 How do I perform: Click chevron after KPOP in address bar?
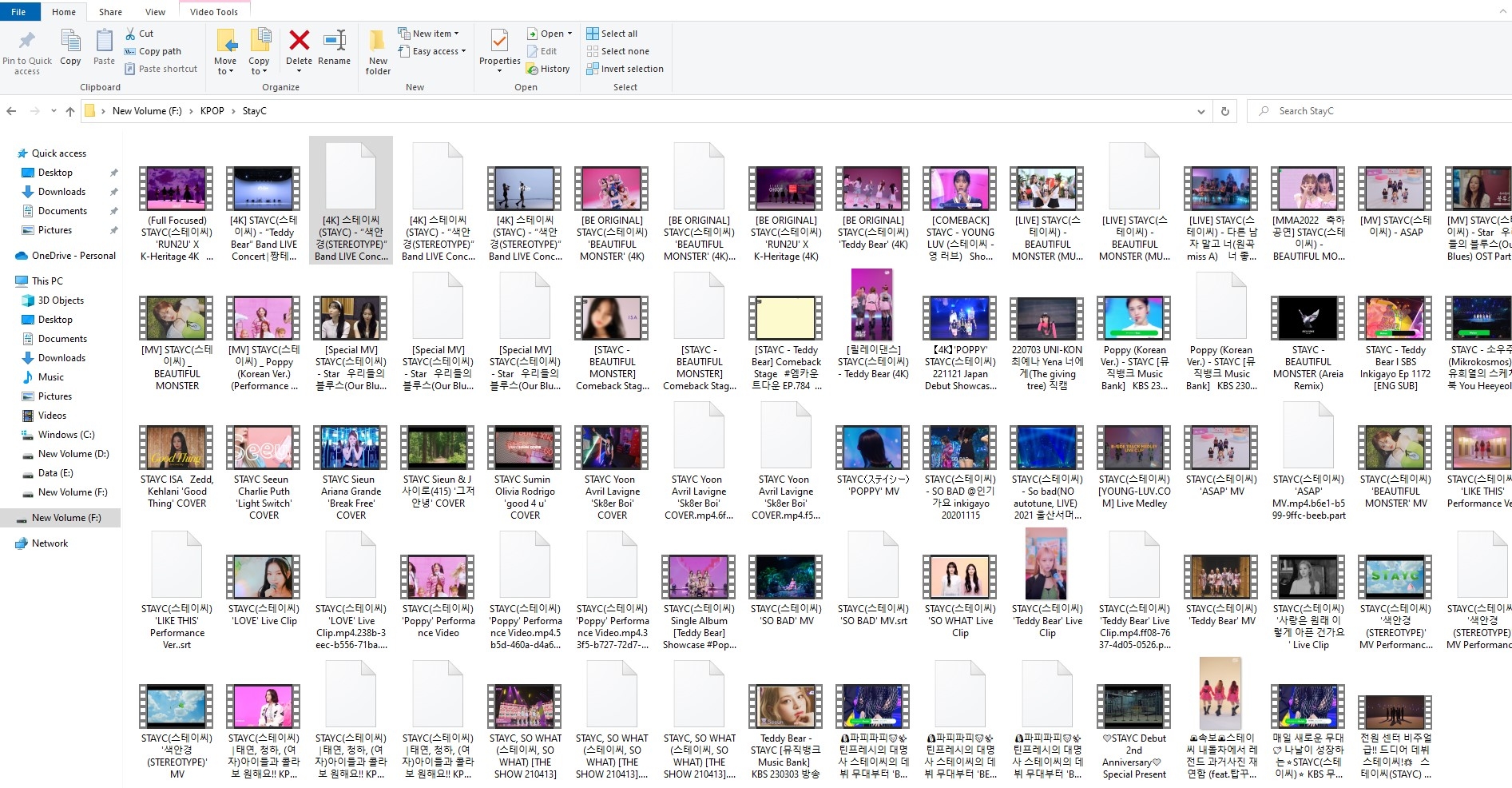click(233, 111)
